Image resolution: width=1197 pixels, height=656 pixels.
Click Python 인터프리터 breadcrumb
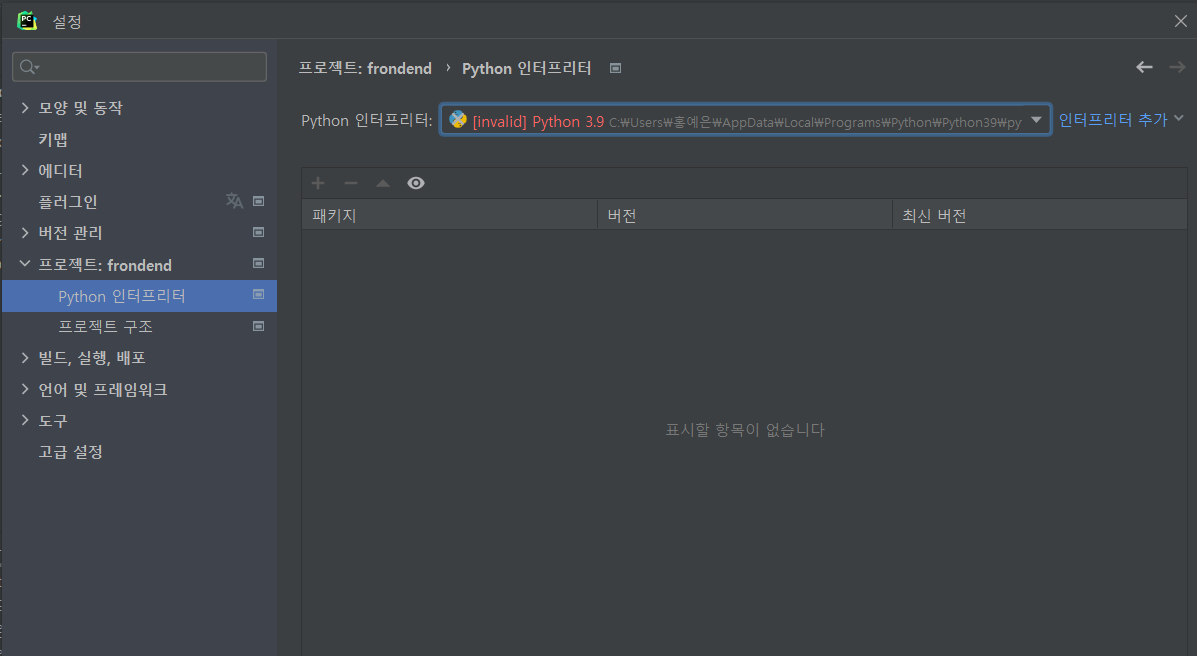coord(527,68)
